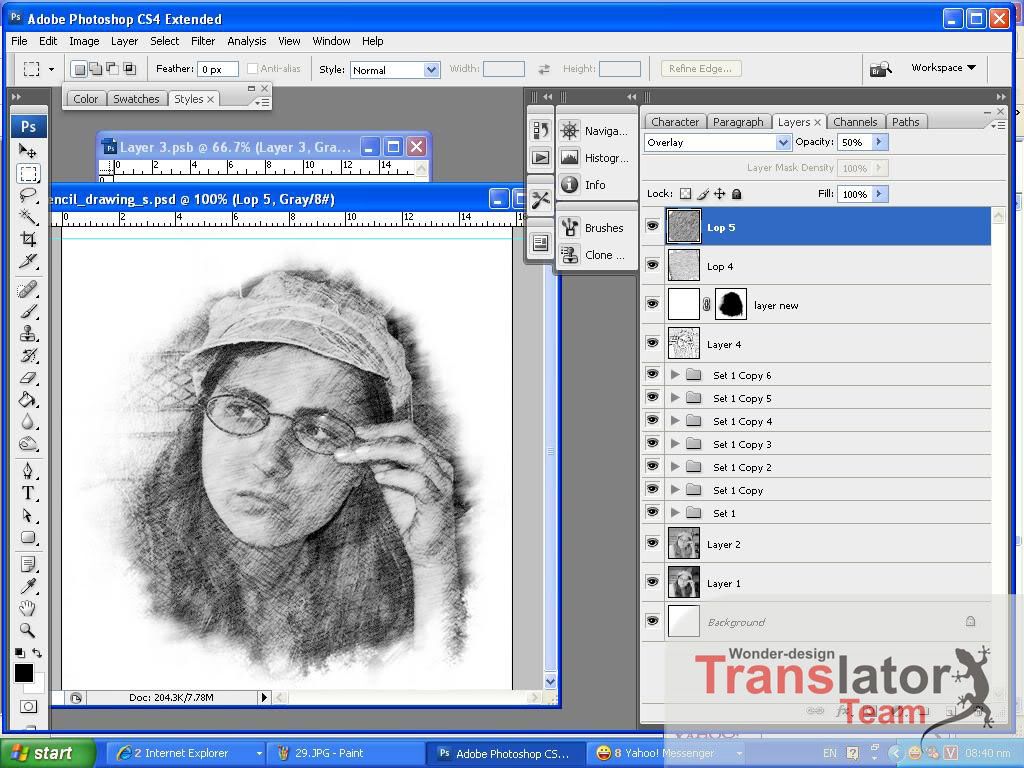Select the Eyedropper slice tool icon
Viewport: 1024px width, 768px height.
point(28,261)
